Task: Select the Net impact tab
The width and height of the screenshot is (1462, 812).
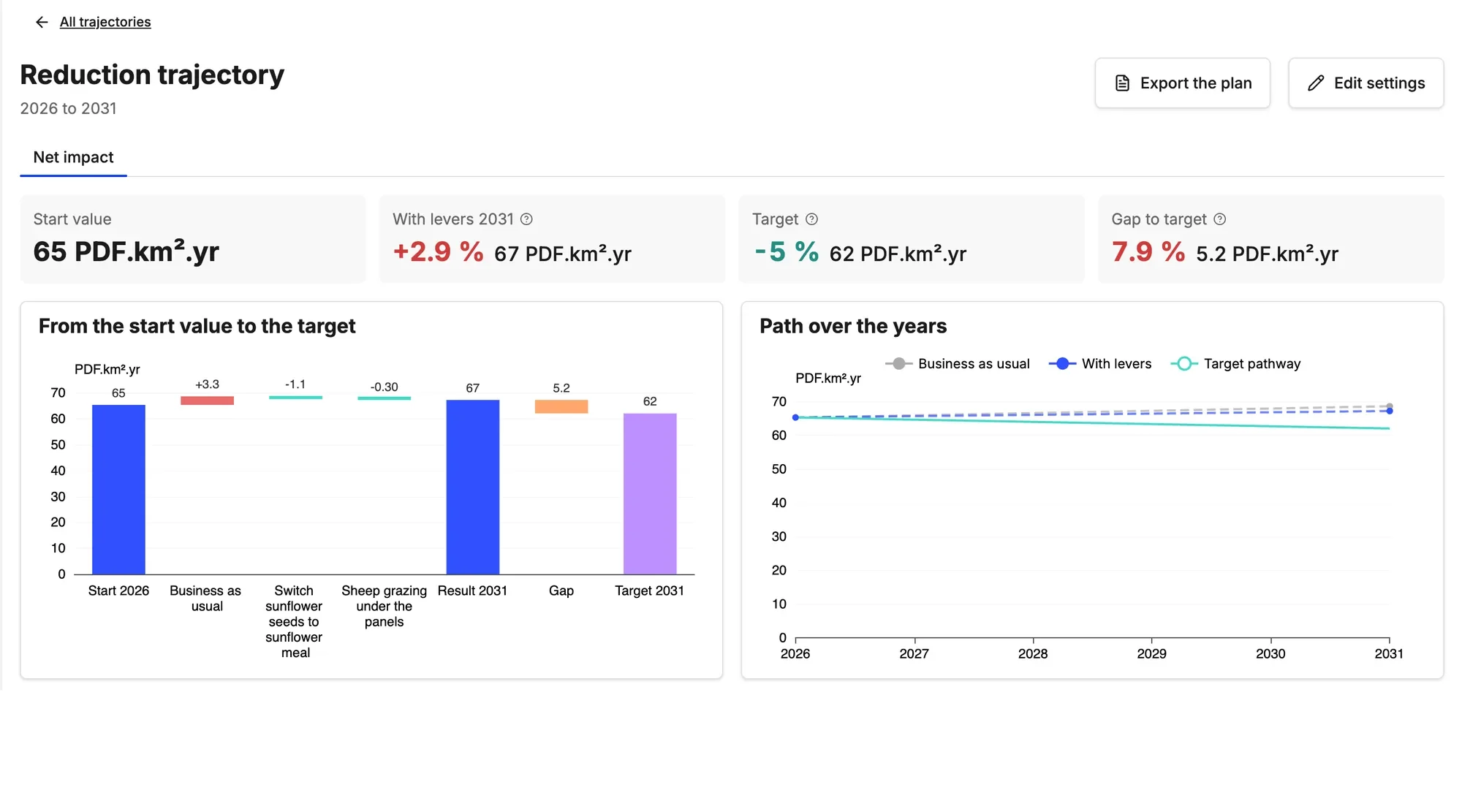Action: tap(73, 157)
